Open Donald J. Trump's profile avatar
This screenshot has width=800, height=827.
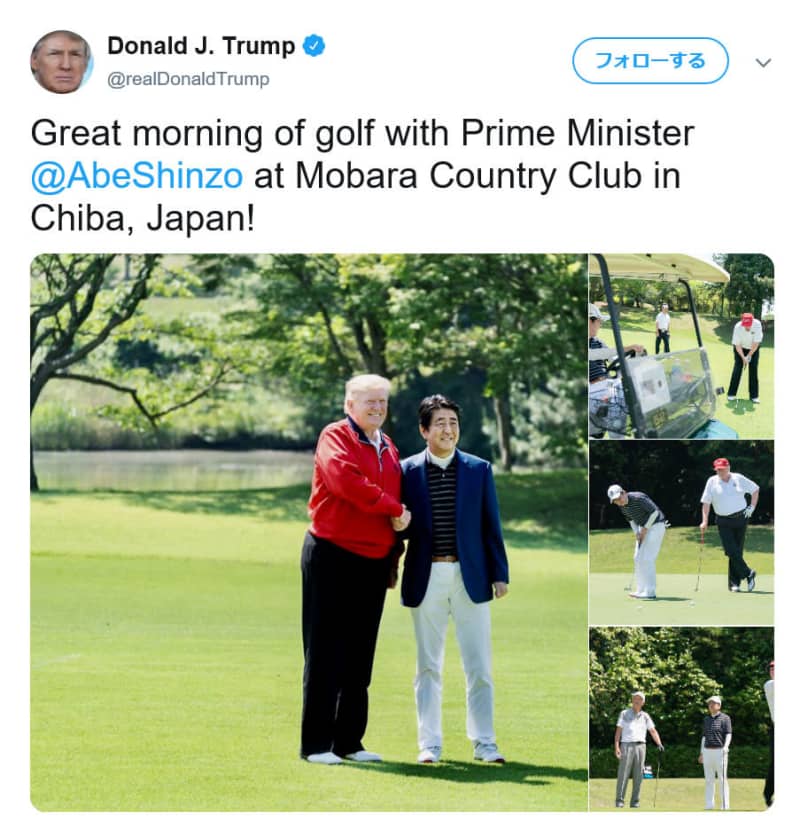[61, 62]
